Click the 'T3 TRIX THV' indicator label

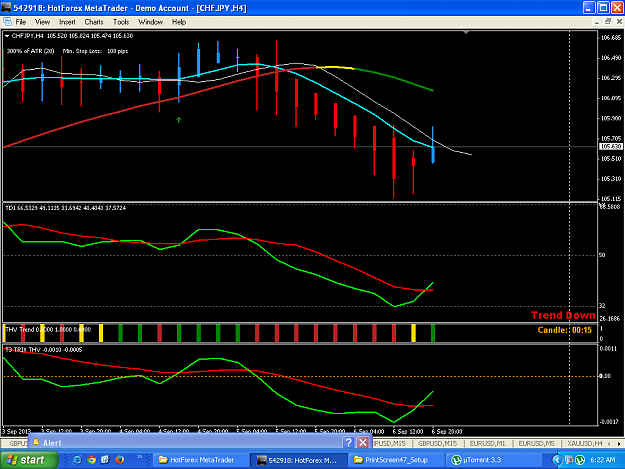pyautogui.click(x=44, y=349)
